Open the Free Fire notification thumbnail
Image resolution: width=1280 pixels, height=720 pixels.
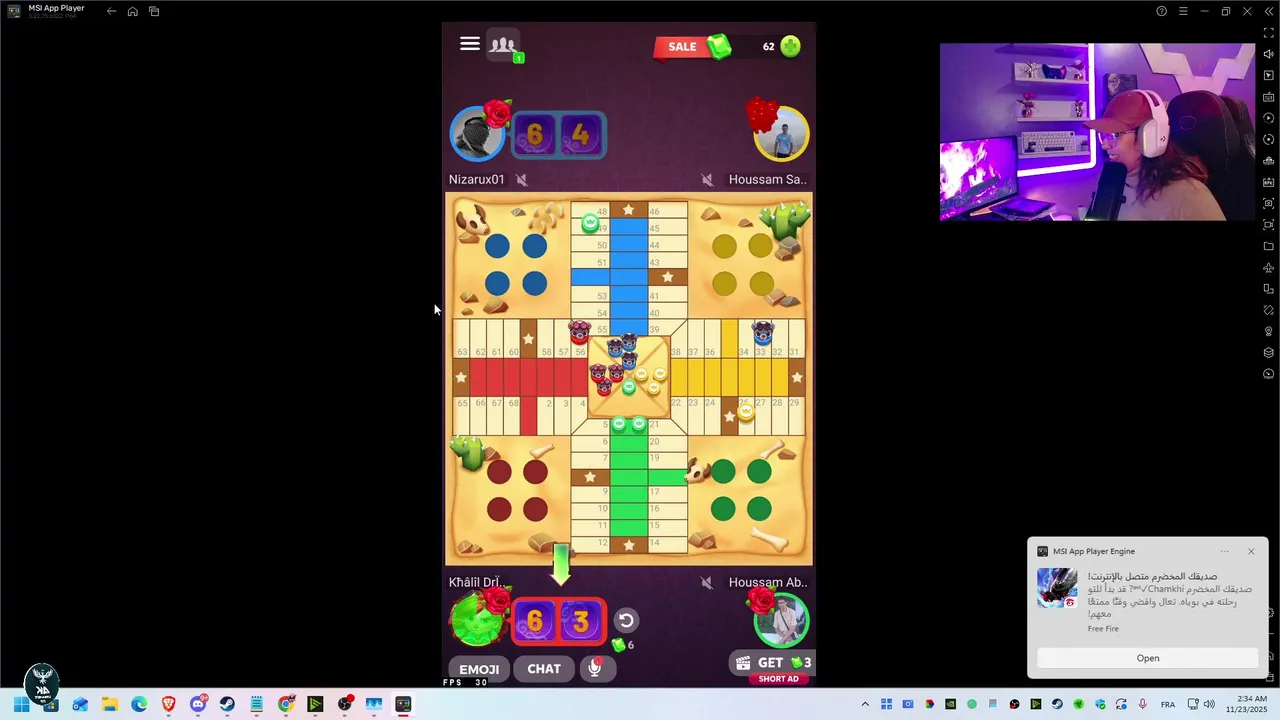coord(1057,588)
